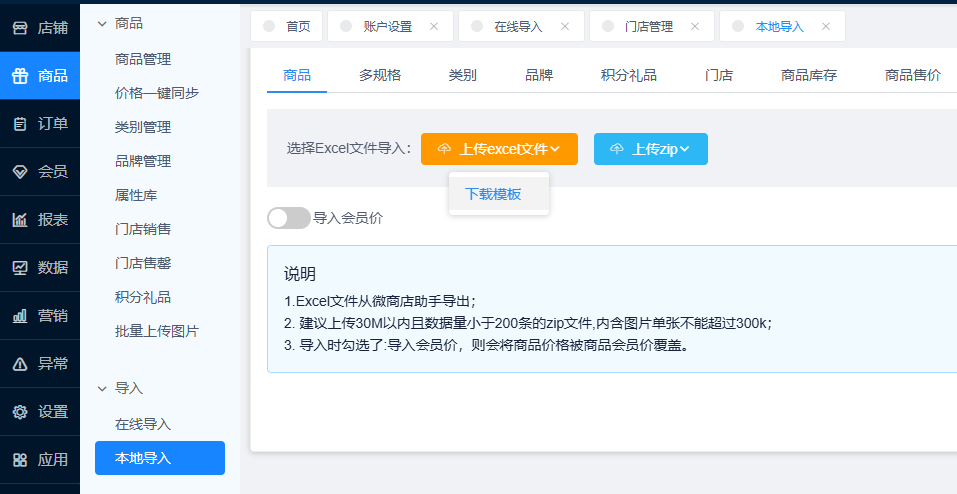Close the 门店管理 tab
This screenshot has height=494, width=957.
pos(695,26)
